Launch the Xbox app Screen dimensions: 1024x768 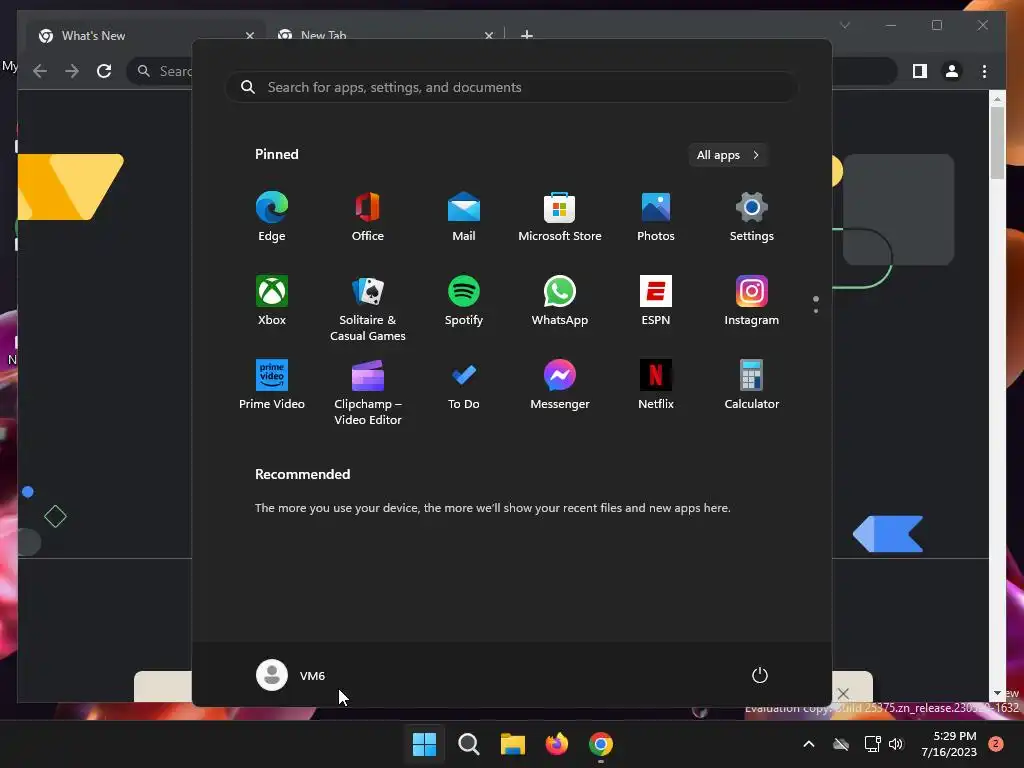272,301
